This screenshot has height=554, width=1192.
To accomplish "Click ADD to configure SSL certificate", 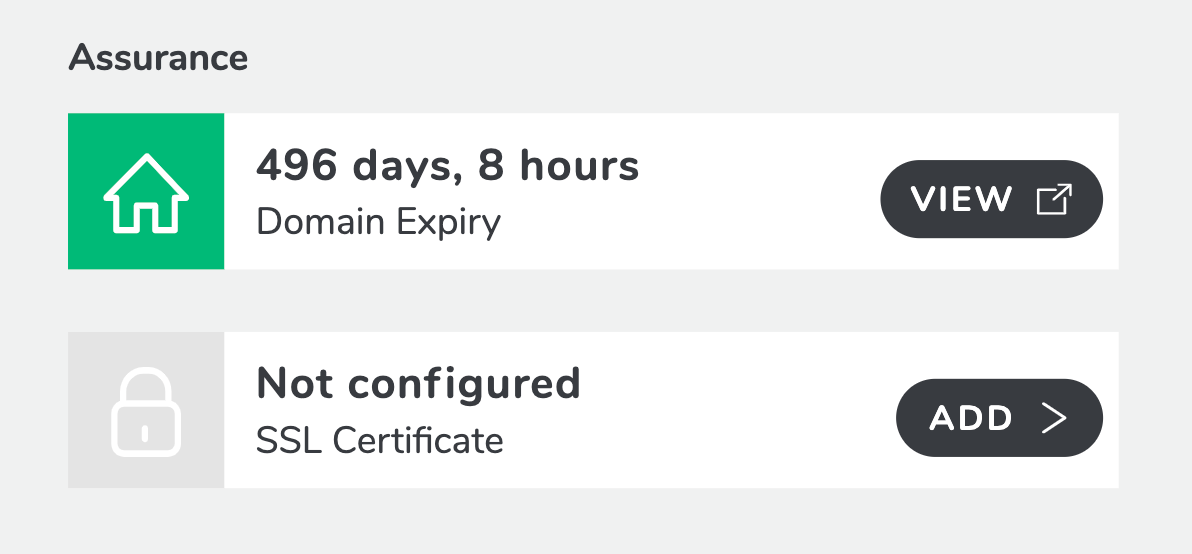I will (x=999, y=418).
